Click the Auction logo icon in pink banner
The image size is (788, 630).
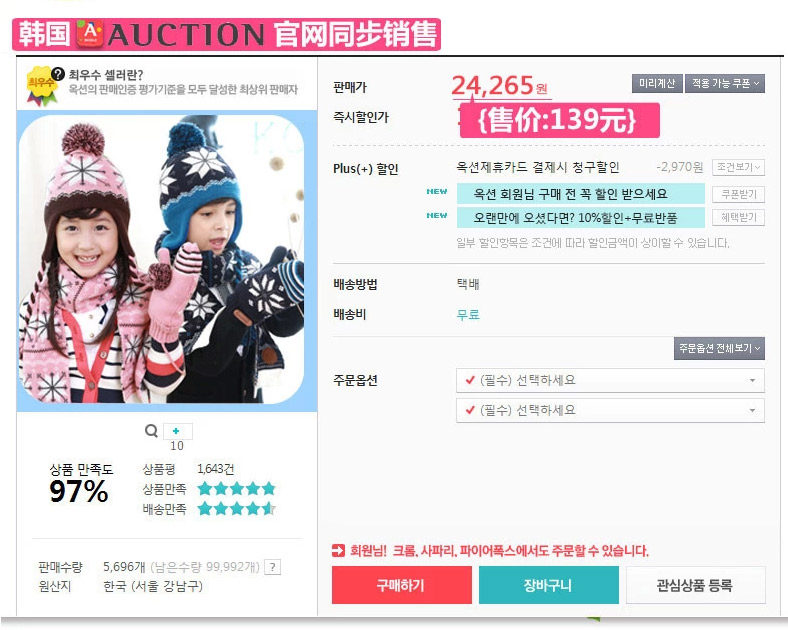90,34
